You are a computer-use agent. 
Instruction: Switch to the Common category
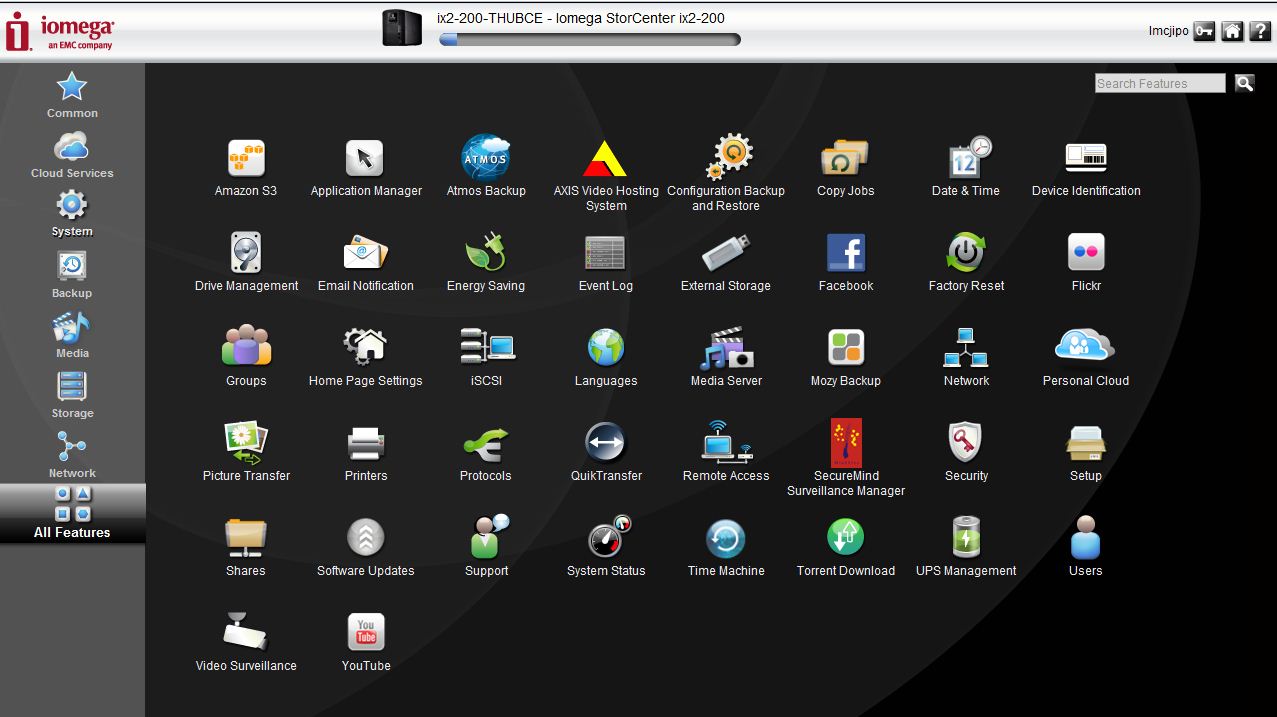tap(72, 95)
